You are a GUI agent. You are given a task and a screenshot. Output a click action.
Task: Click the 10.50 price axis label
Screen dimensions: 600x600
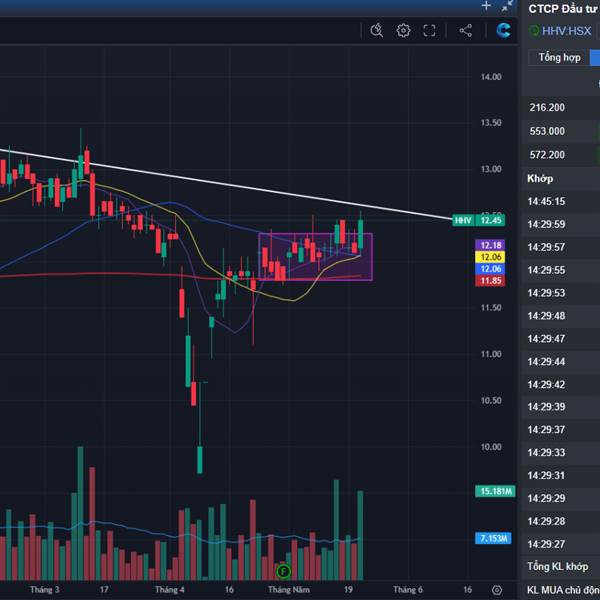tap(491, 401)
